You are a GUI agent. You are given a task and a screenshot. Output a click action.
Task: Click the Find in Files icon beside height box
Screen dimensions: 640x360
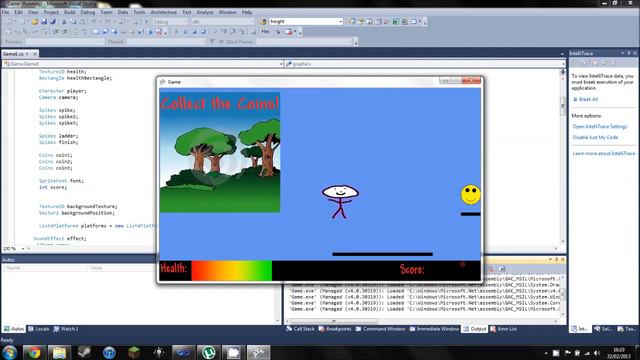(264, 21)
